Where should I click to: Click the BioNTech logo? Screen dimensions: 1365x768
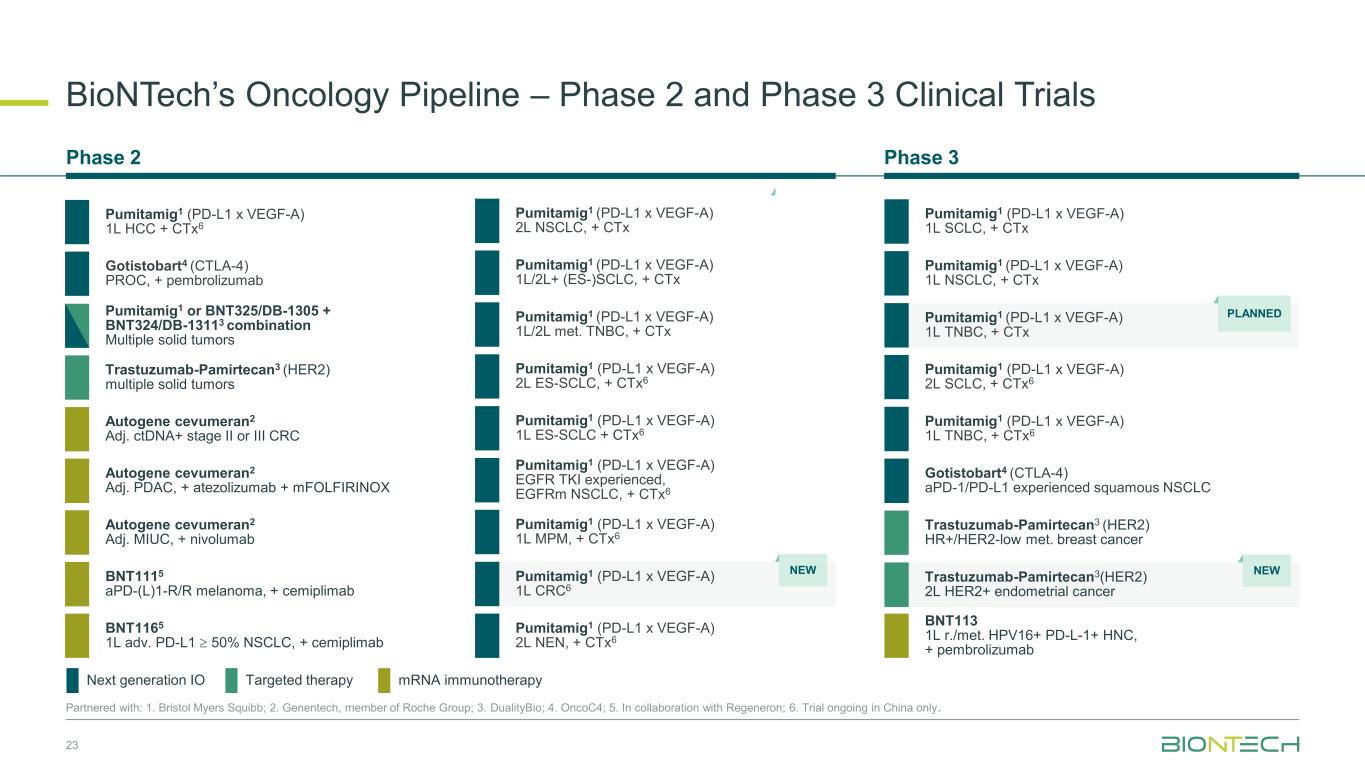(1229, 744)
